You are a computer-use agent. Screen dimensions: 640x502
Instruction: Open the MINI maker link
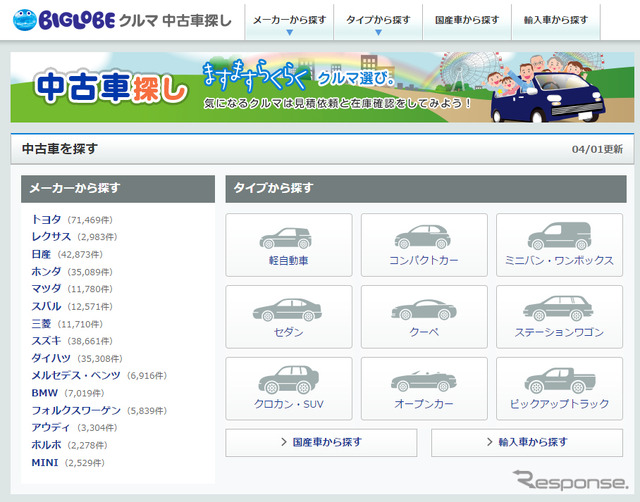tap(44, 462)
